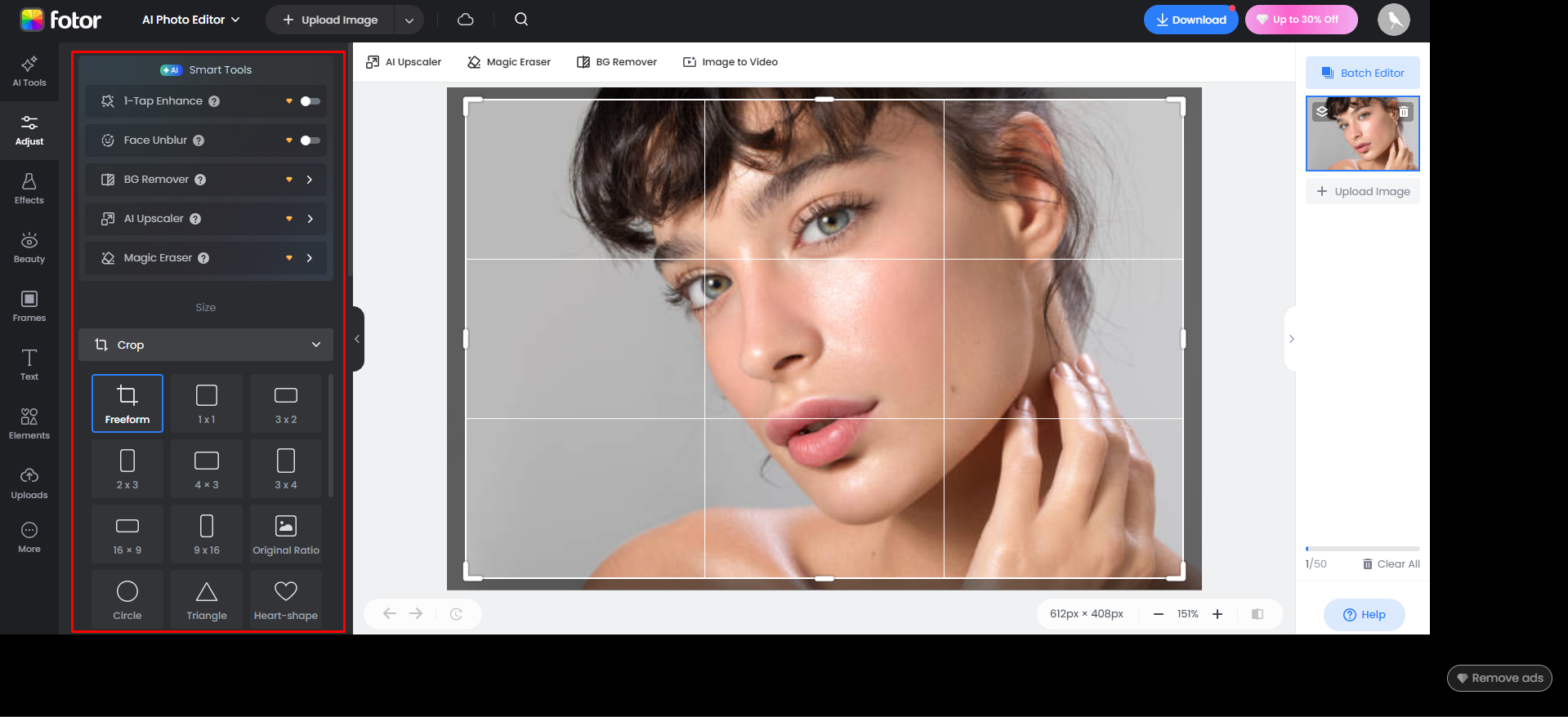Click the compare original icon
The width and height of the screenshot is (1568, 717).
(1258, 614)
